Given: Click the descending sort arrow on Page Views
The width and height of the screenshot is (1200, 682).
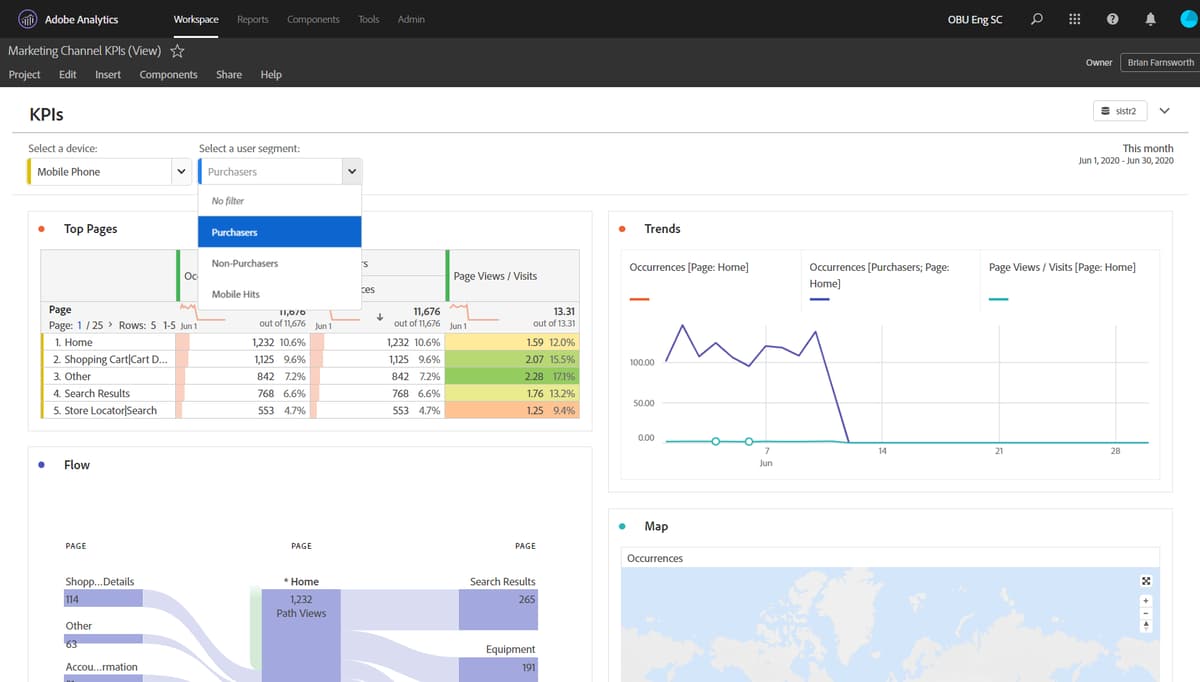Looking at the screenshot, I should pyautogui.click(x=381, y=319).
